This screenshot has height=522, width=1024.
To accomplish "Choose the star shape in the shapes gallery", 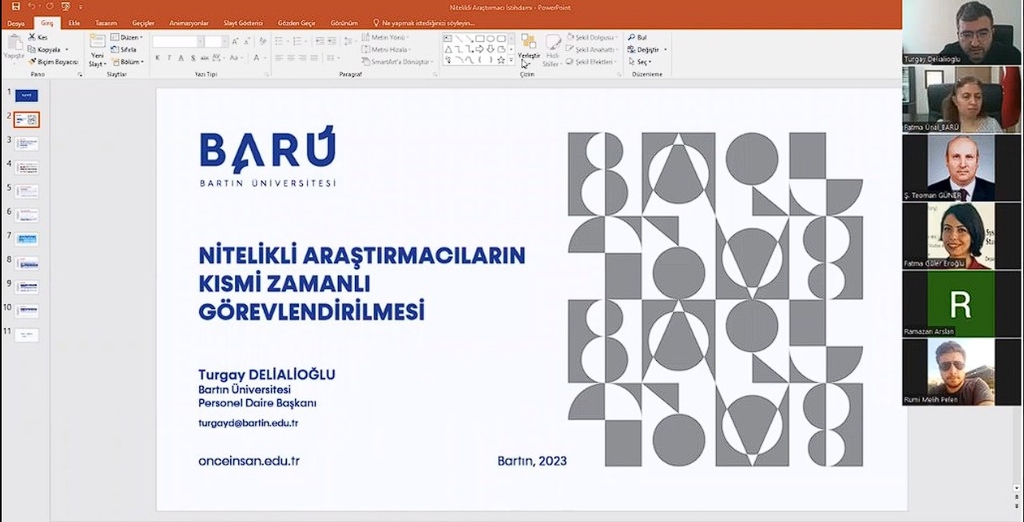I will click(501, 60).
